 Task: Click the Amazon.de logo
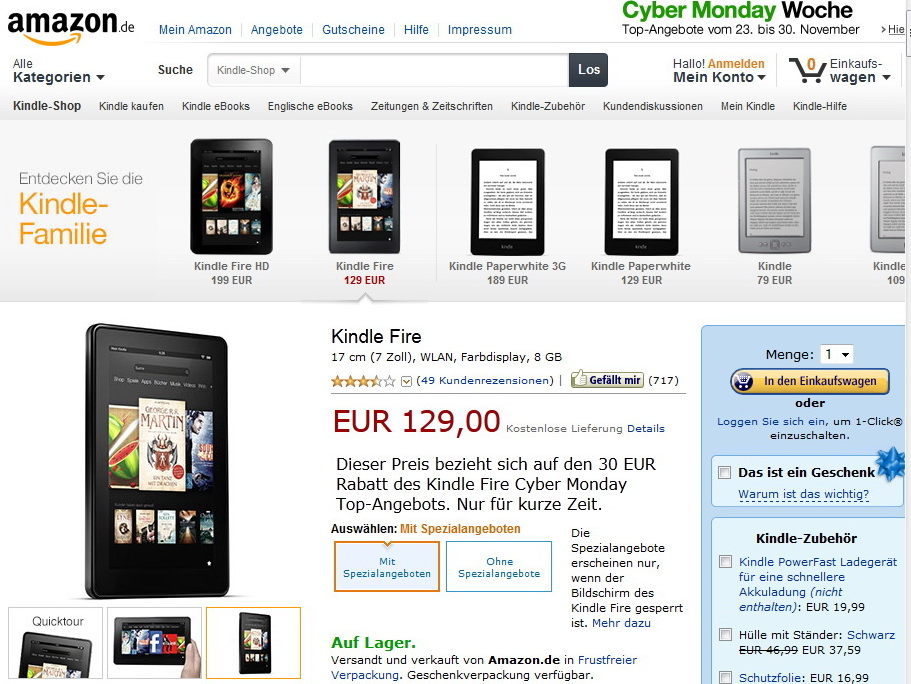click(x=70, y=27)
